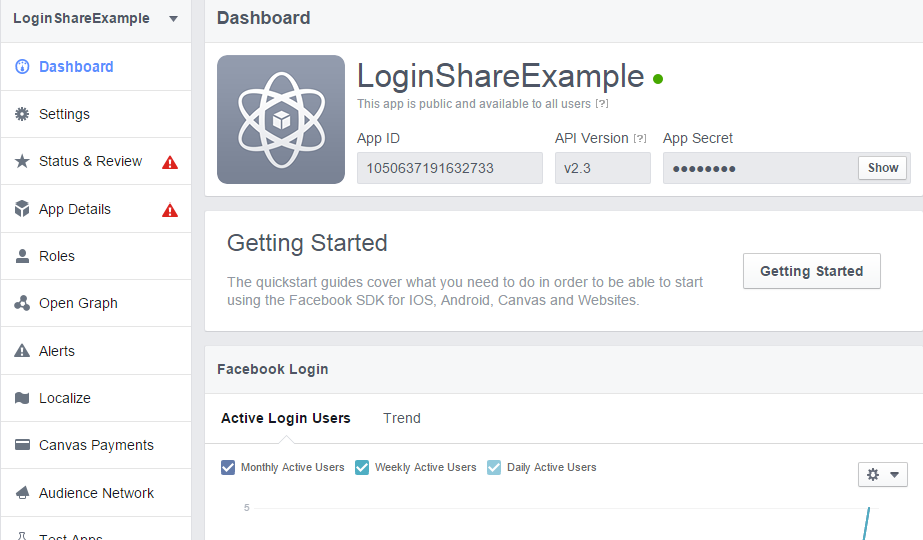Open Dashboard in the sidebar
The image size is (923, 540).
[96, 67]
